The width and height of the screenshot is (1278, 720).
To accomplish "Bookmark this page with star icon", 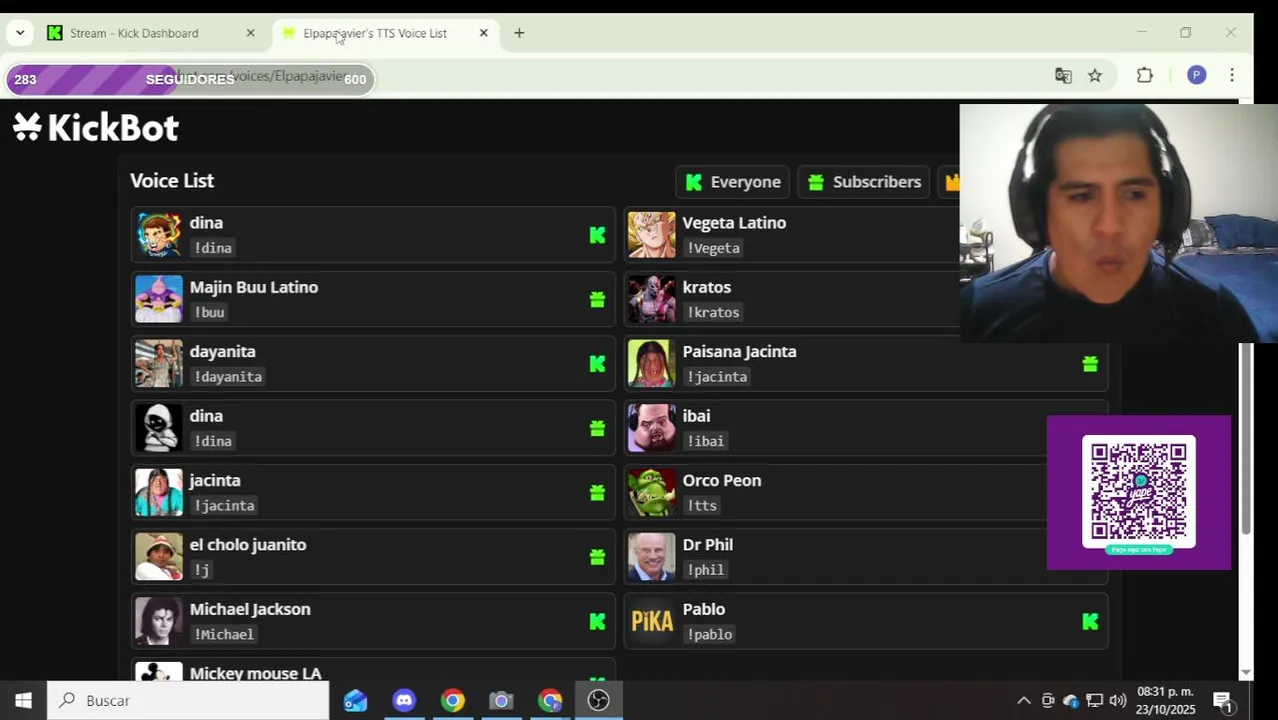I will pyautogui.click(x=1095, y=76).
